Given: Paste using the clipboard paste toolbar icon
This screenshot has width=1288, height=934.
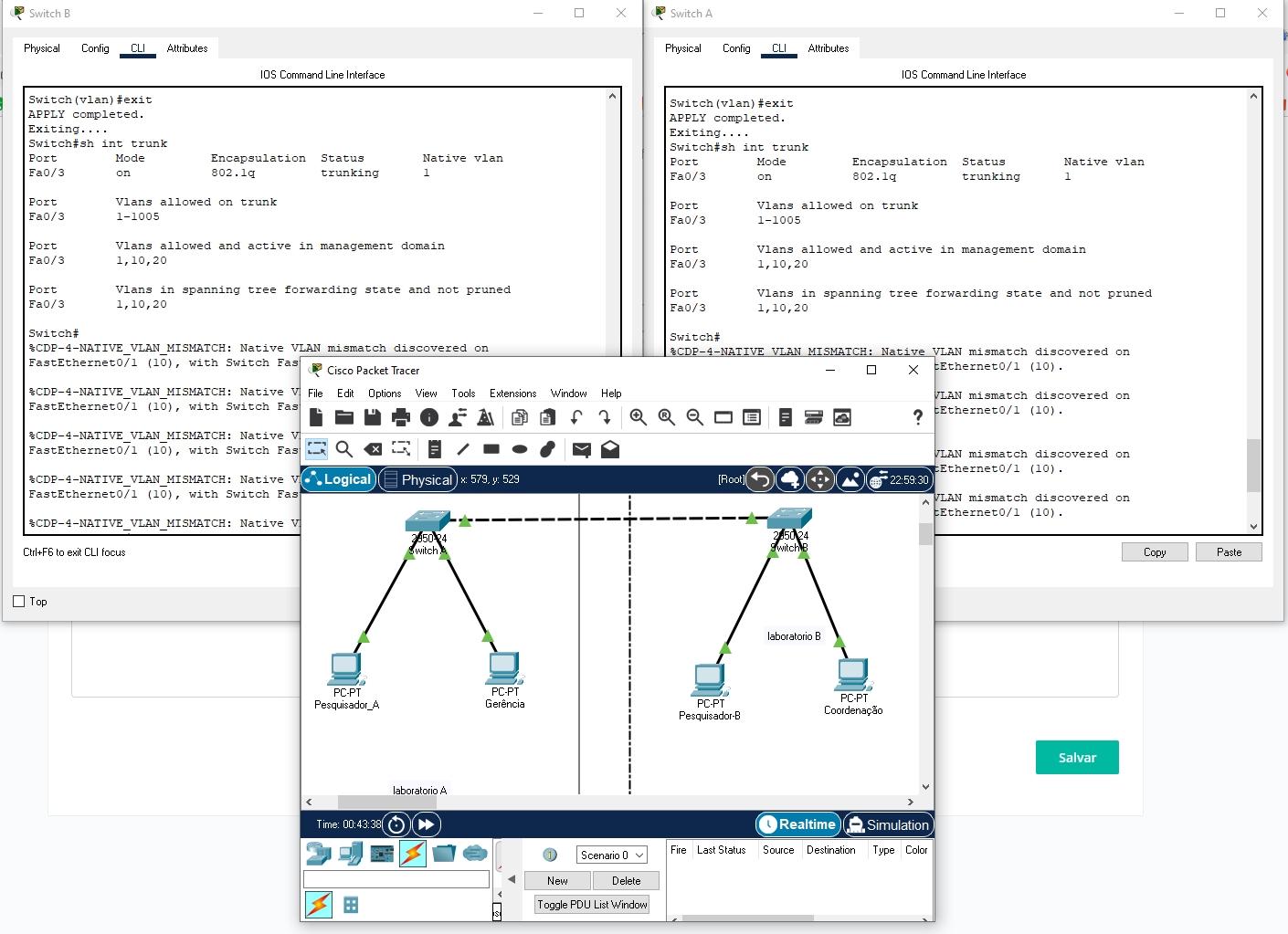Looking at the screenshot, I should pyautogui.click(x=547, y=417).
